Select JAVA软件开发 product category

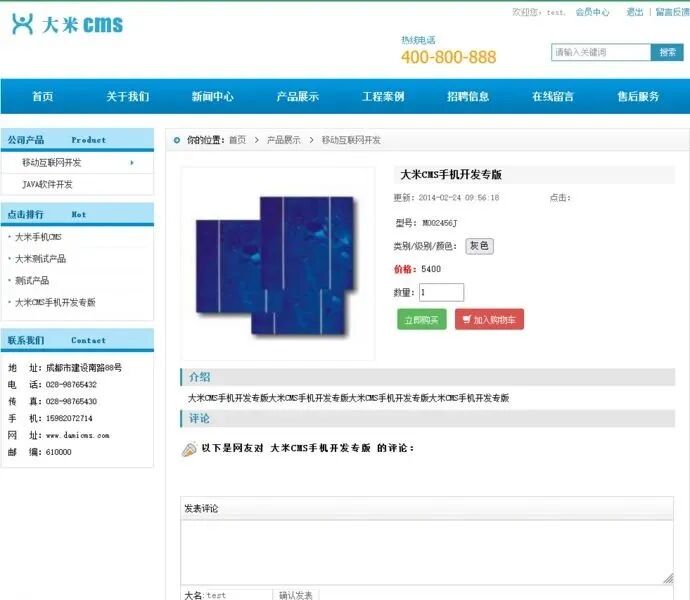47,184
